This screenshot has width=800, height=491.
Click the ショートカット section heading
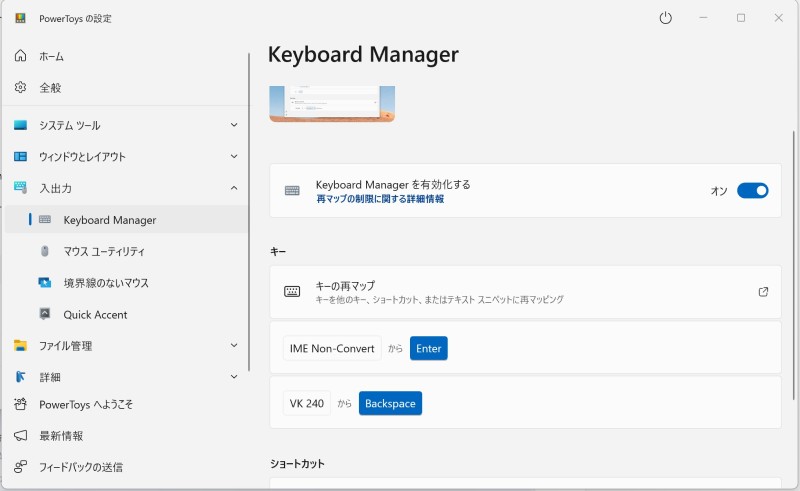pyautogui.click(x=297, y=463)
